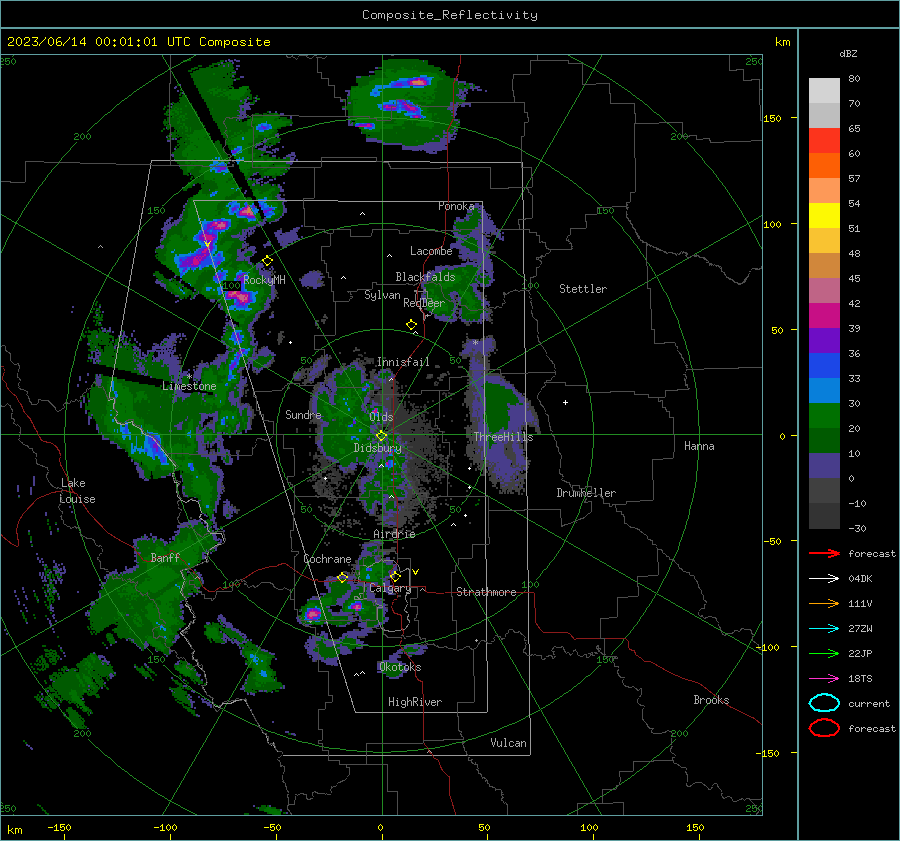Click the yellow diamond marker below Cochrane
This screenshot has width=900, height=841.
342,577
